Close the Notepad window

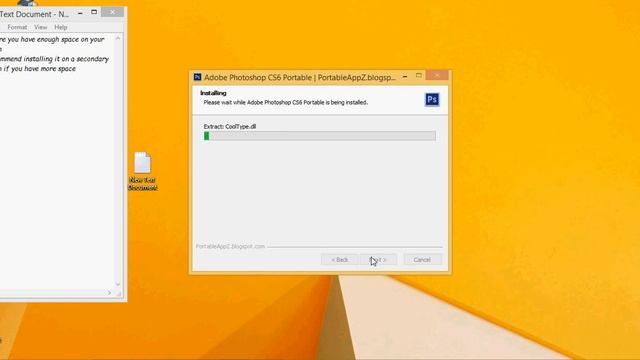click(112, 12)
